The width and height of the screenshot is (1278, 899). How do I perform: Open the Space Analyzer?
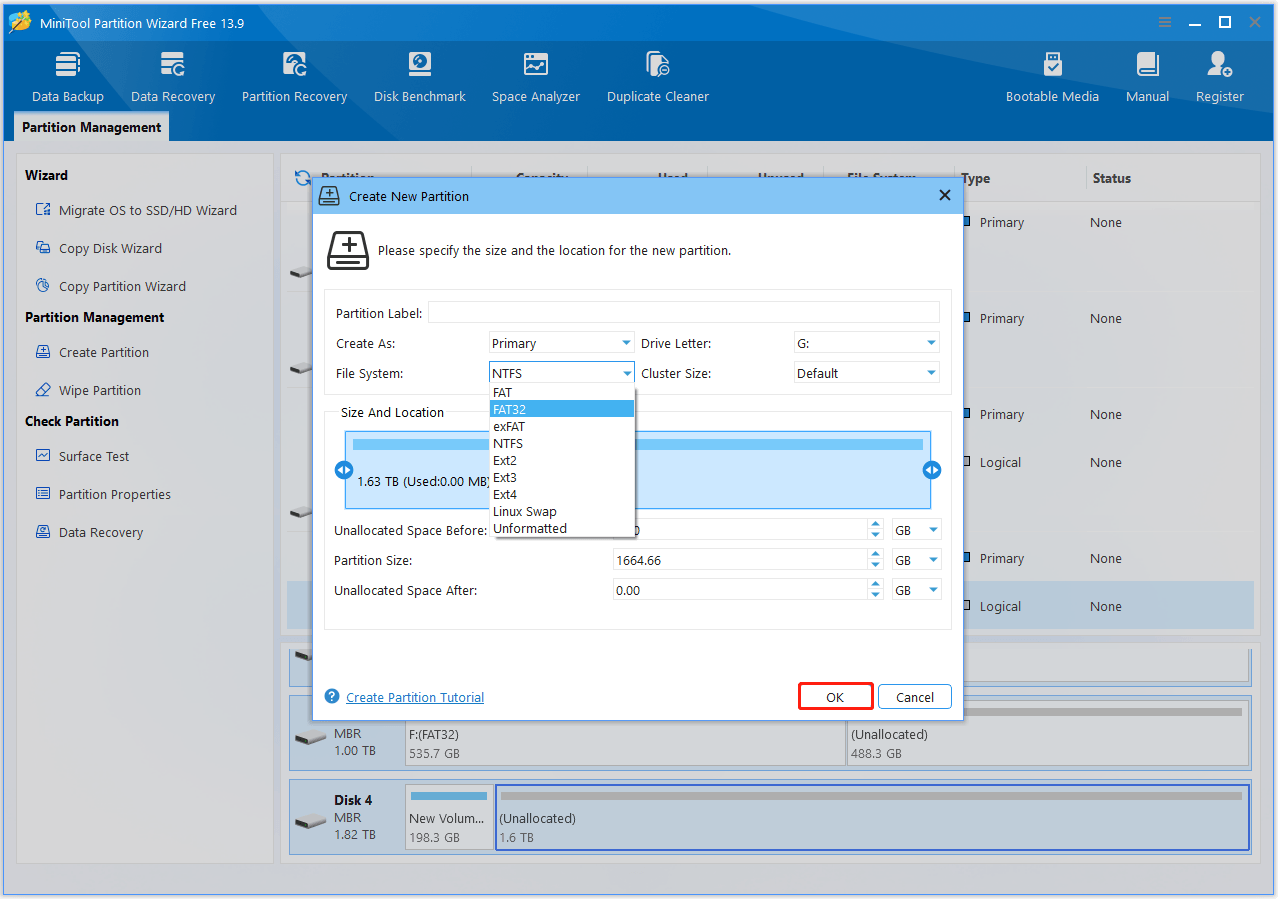point(536,77)
